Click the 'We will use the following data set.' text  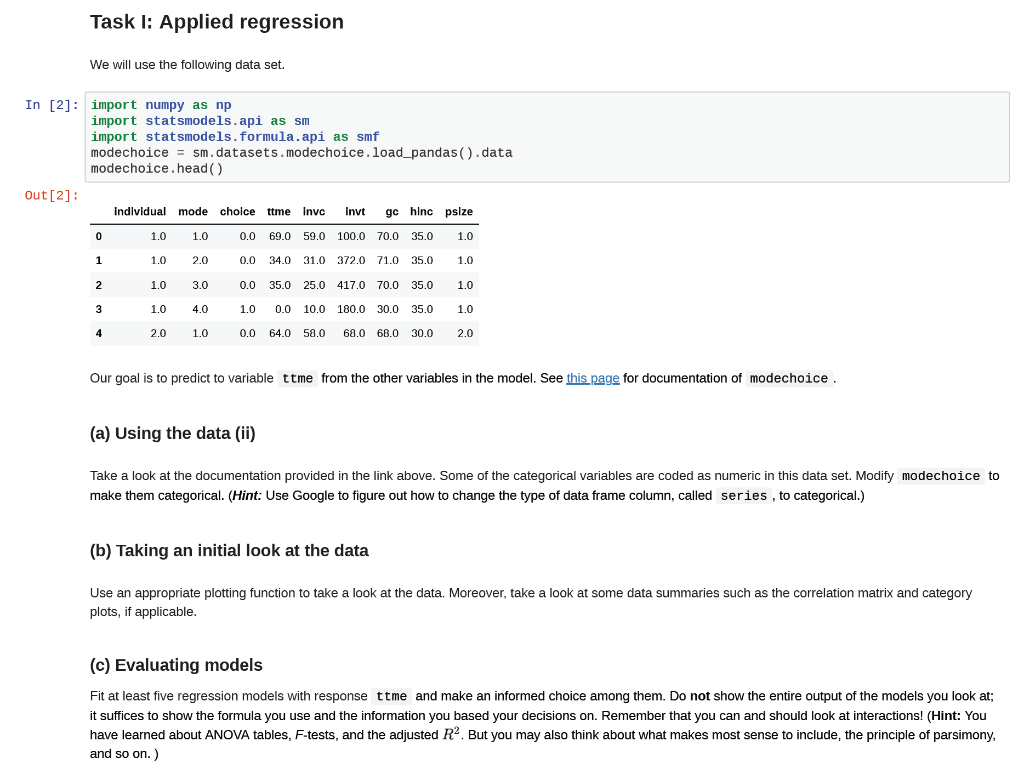187,65
